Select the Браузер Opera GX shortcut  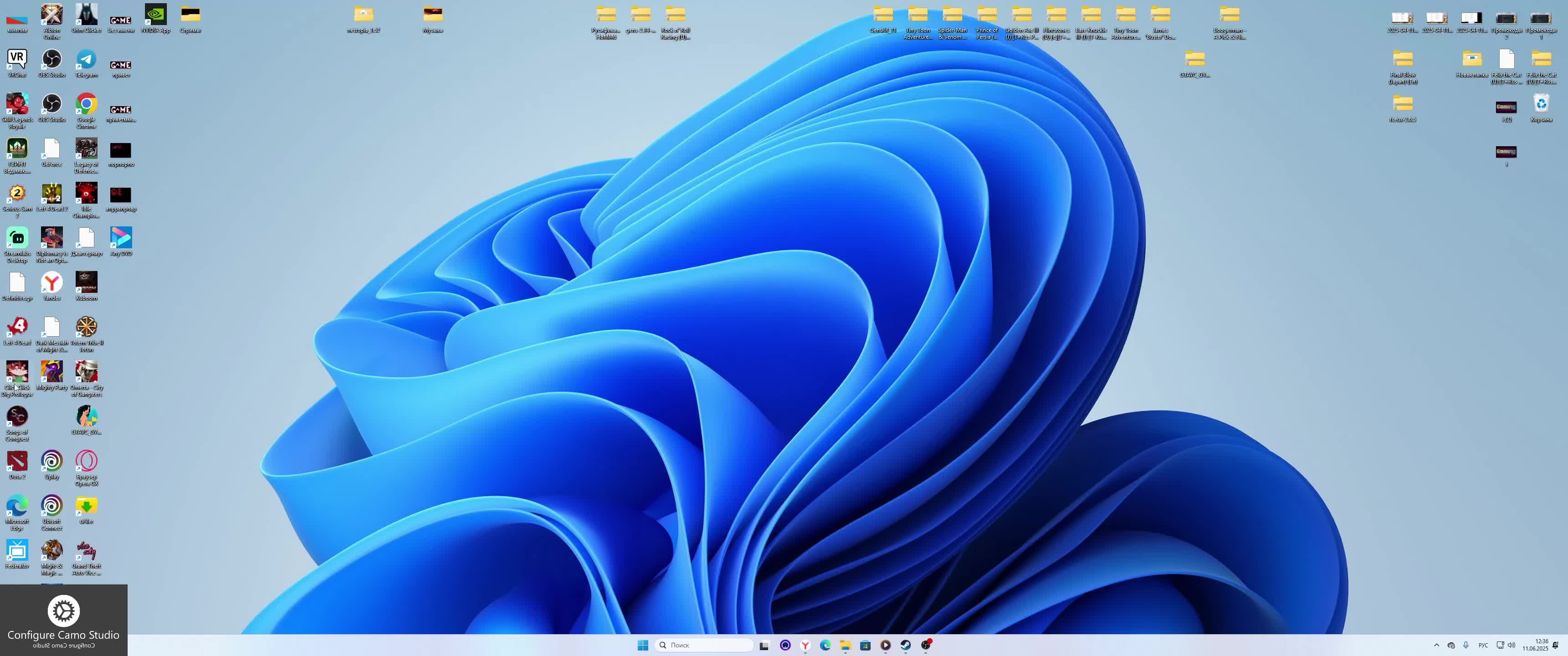87,468
